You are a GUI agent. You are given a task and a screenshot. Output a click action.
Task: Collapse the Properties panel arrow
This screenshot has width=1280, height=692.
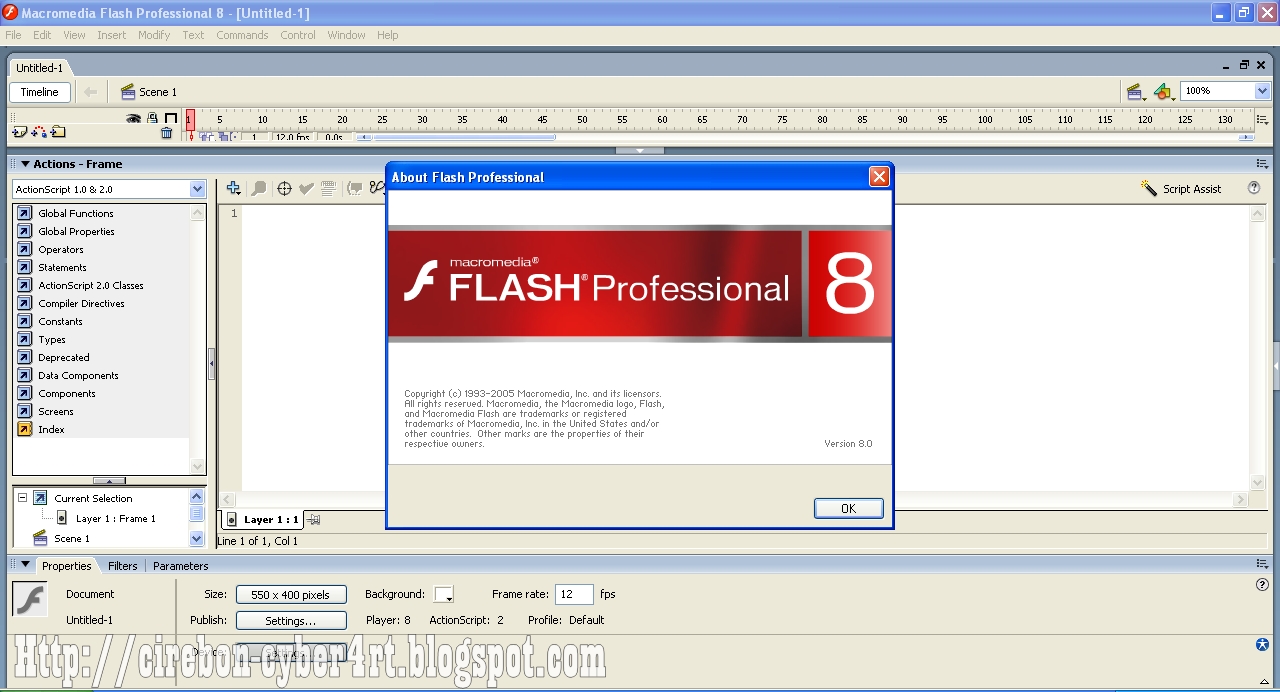click(25, 565)
